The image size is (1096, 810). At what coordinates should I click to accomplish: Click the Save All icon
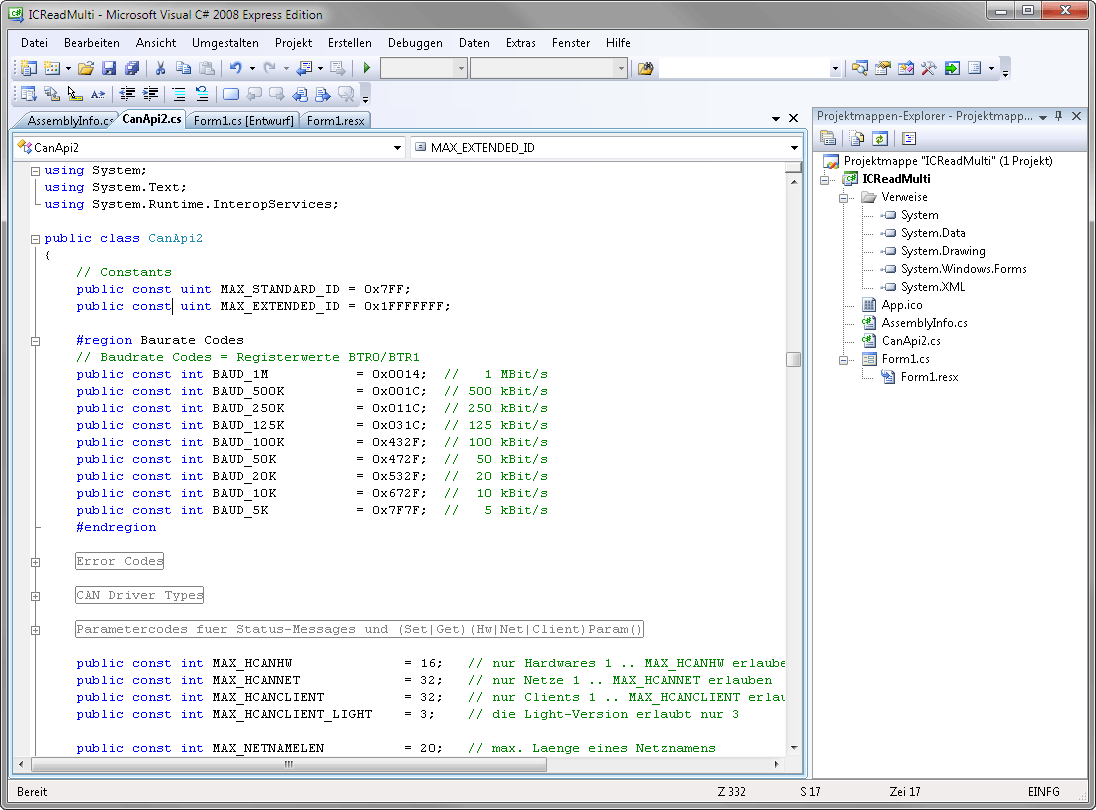[132, 68]
